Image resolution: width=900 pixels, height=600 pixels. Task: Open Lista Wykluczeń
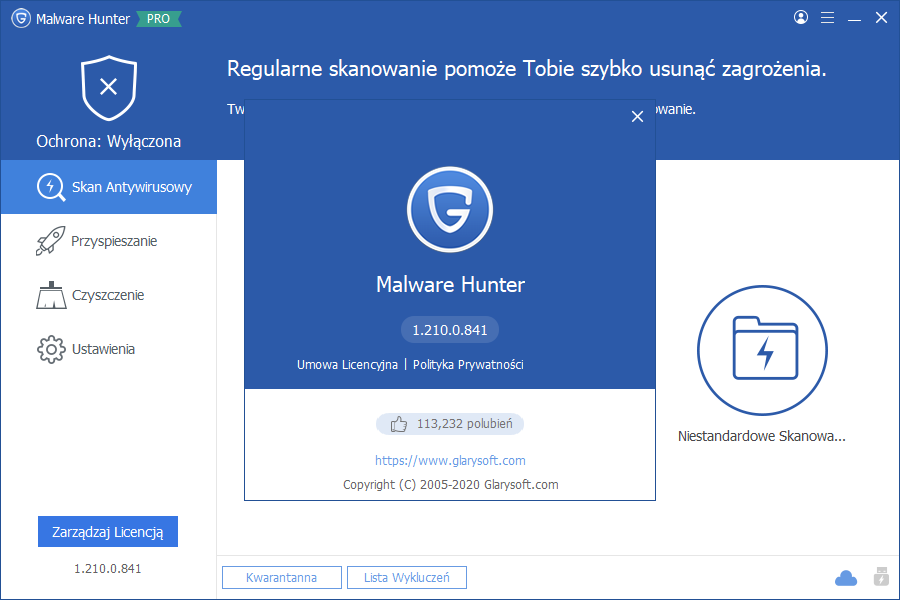[x=407, y=578]
